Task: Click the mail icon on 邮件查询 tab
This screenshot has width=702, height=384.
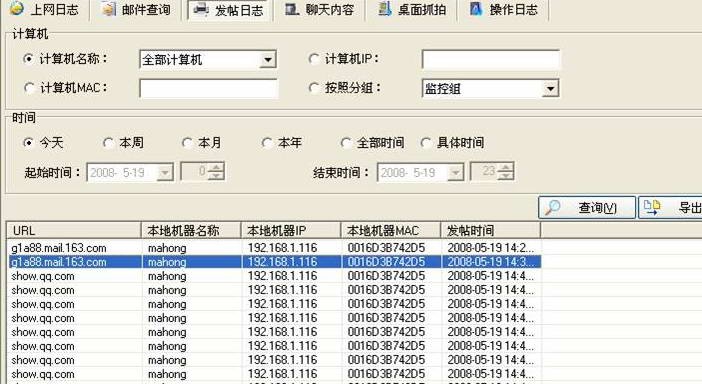Action: (109, 9)
